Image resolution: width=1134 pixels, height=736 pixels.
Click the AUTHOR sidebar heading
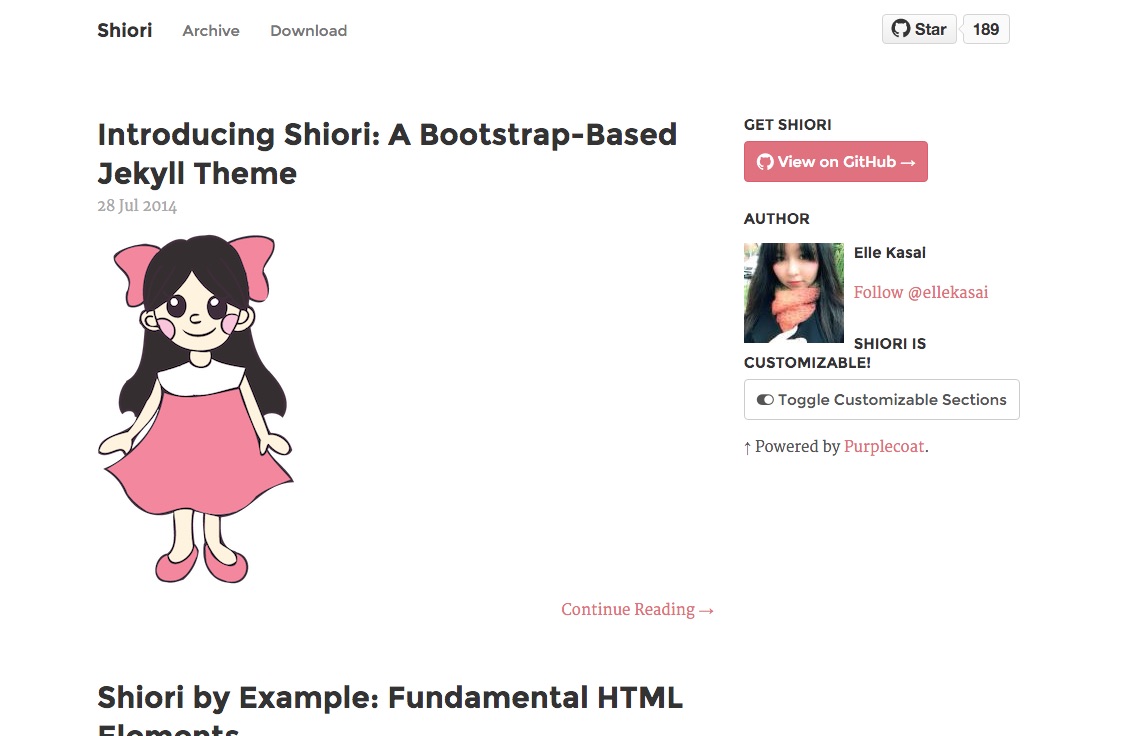click(x=776, y=219)
